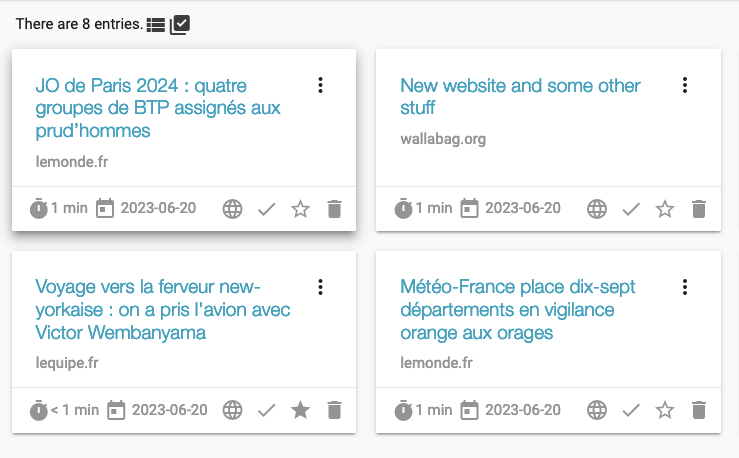Delete the JO de Paris 2024 entry
Viewport: 739px width, 458px height.
click(x=334, y=209)
